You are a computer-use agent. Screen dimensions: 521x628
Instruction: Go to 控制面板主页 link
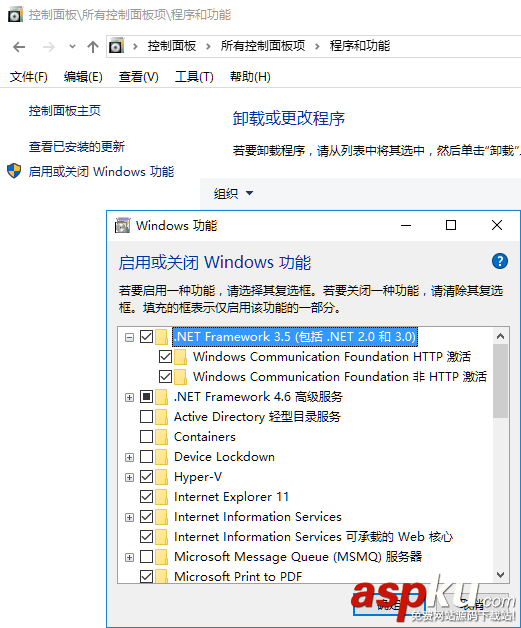click(64, 111)
